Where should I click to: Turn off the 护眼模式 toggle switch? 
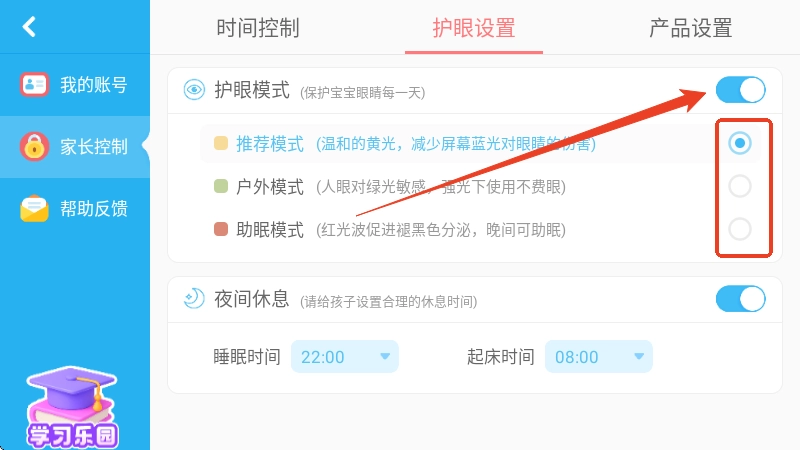(x=740, y=90)
